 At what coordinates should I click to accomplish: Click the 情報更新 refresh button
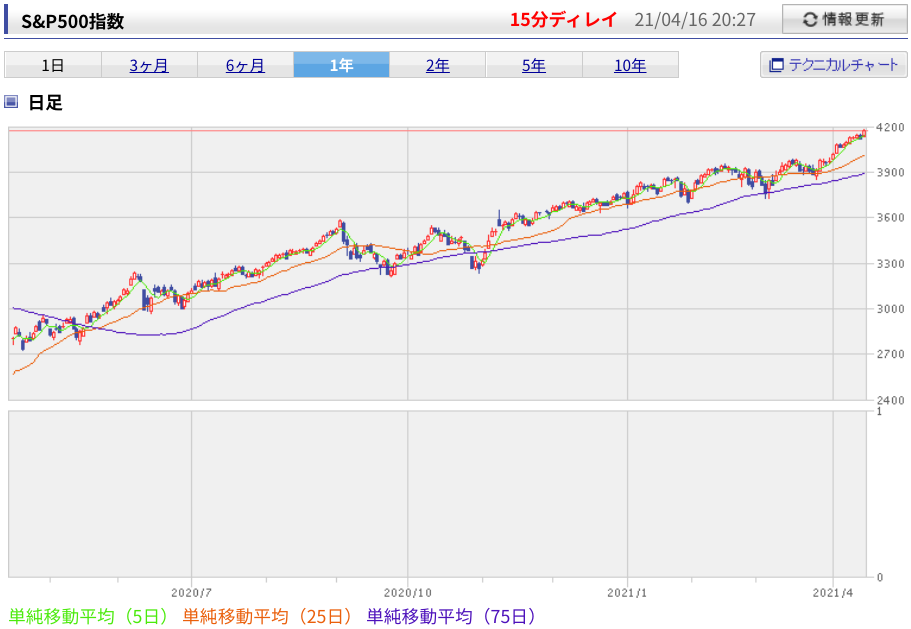tap(844, 19)
